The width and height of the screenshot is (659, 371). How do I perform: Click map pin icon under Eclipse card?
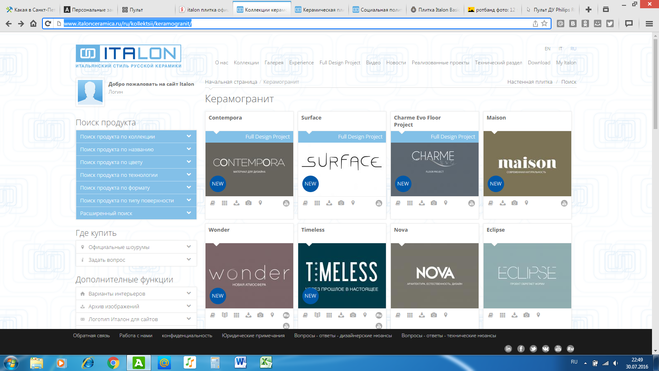(x=538, y=315)
